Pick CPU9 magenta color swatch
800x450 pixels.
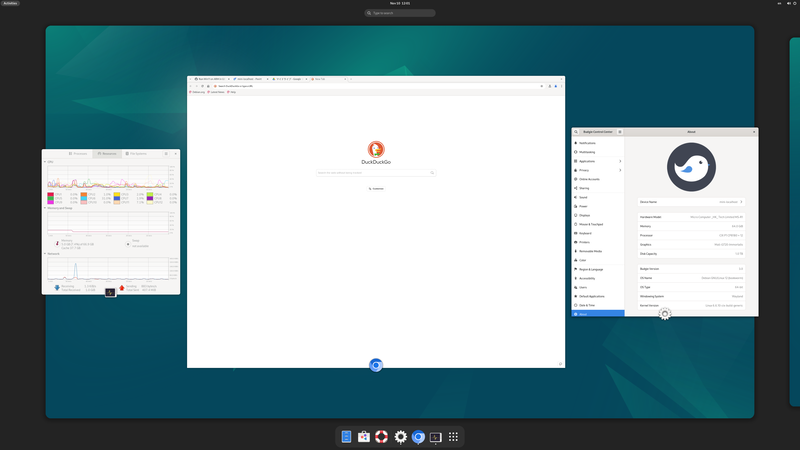pyautogui.click(x=51, y=203)
